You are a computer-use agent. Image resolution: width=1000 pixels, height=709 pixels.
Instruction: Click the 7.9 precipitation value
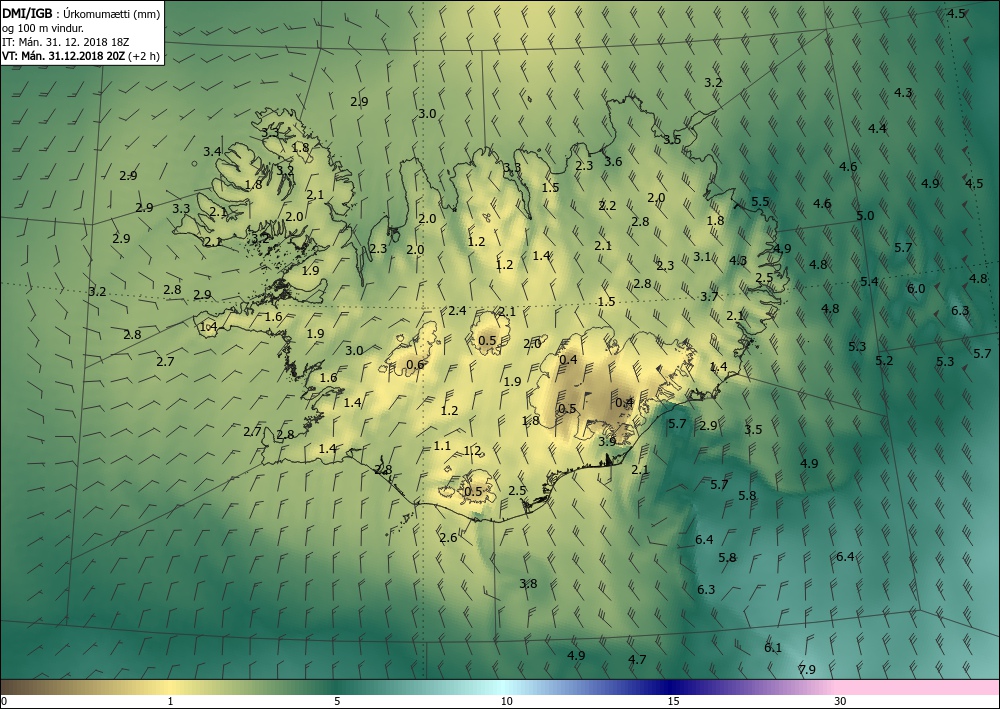tap(807, 669)
